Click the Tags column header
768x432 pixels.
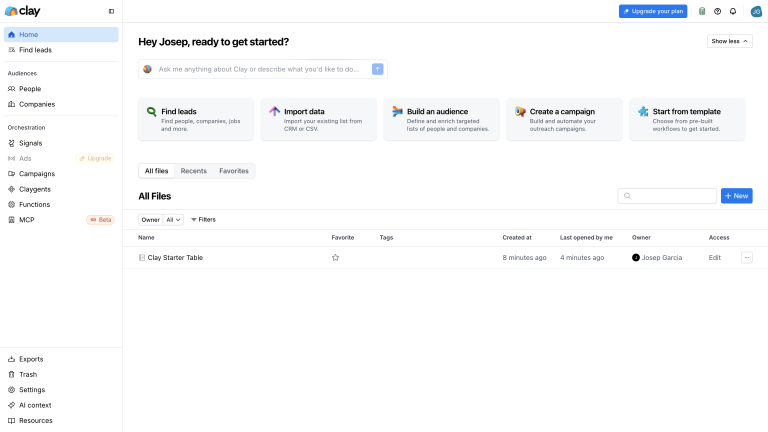click(386, 238)
